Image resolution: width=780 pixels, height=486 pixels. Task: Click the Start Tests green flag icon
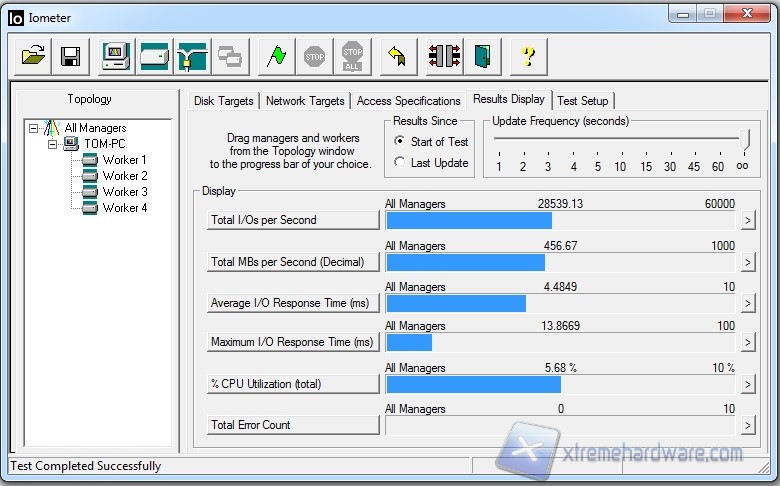(x=277, y=56)
